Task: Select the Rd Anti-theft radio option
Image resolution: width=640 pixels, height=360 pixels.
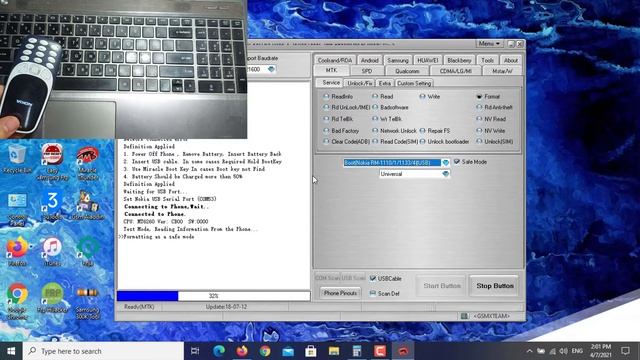Action: click(x=494, y=107)
